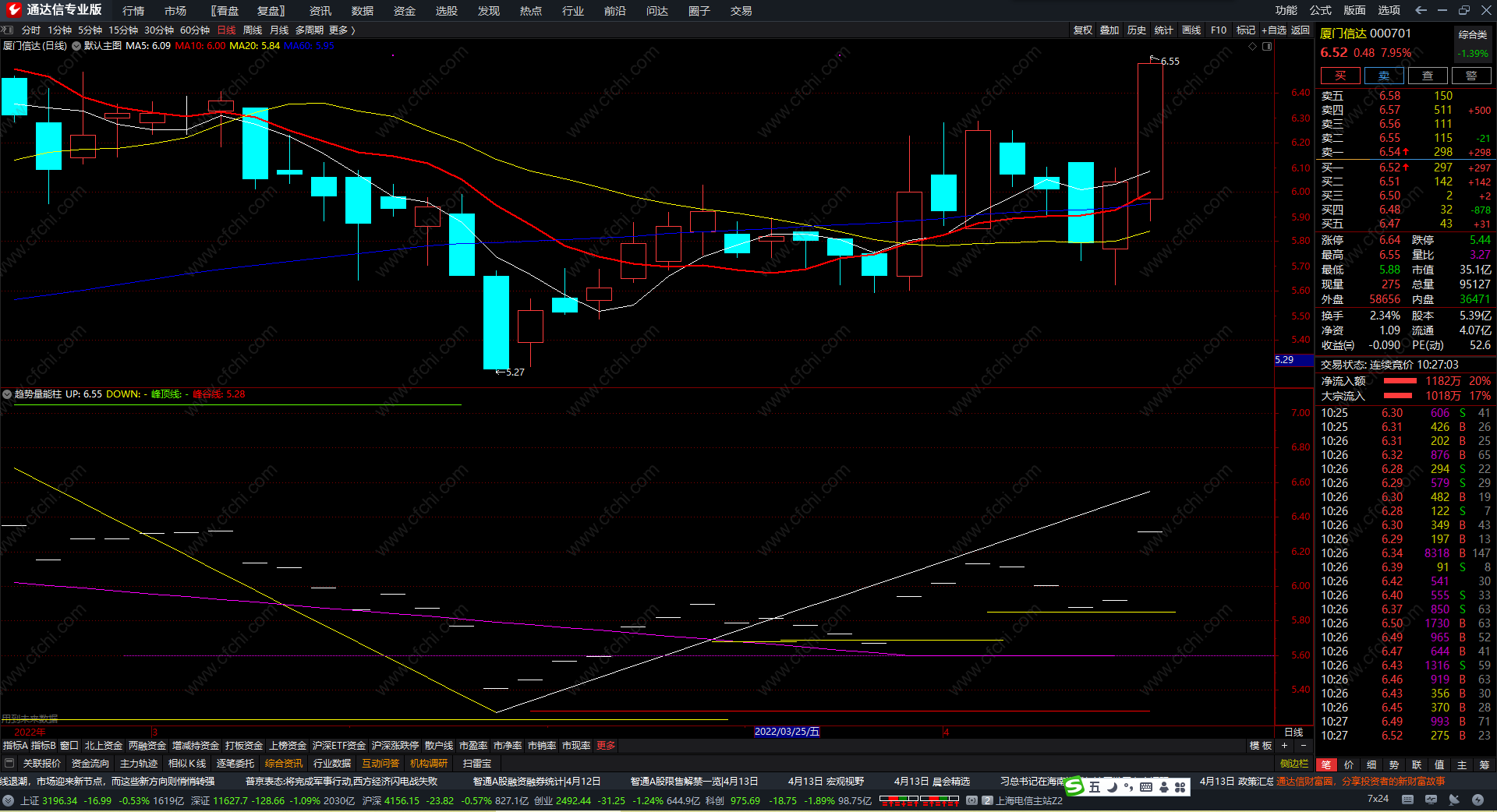
Task: Click the 卖 sell button
Action: (x=1384, y=76)
